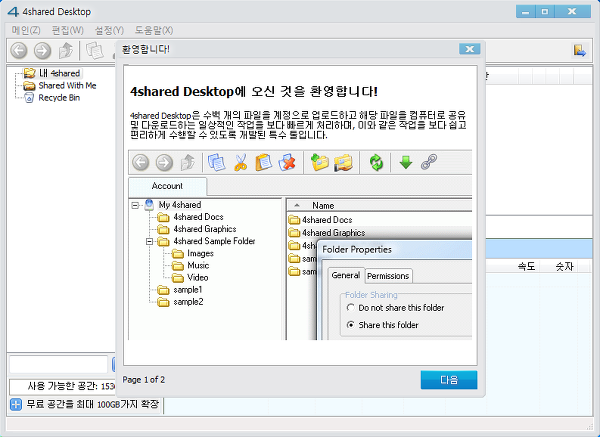Collapse the My 4shared tree node
This screenshot has width=600, height=437.
click(135, 205)
